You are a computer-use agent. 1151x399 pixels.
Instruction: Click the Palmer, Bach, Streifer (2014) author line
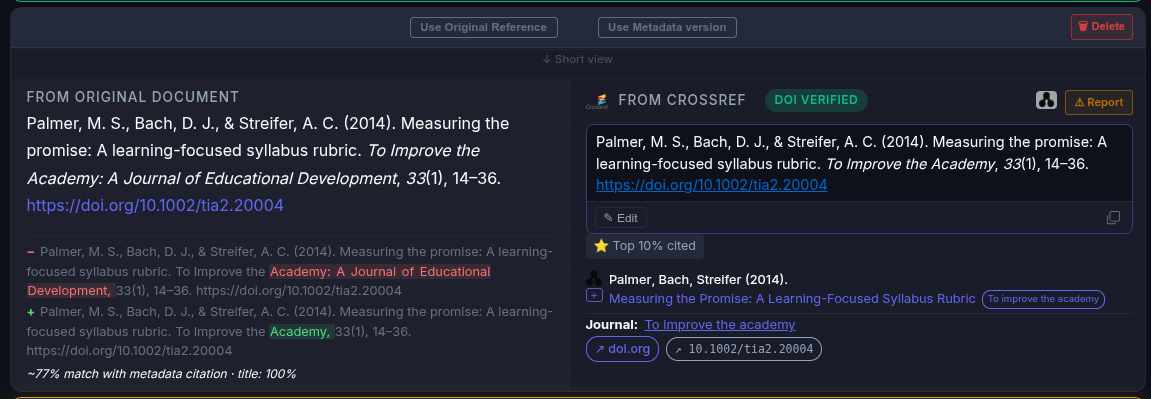[698, 279]
